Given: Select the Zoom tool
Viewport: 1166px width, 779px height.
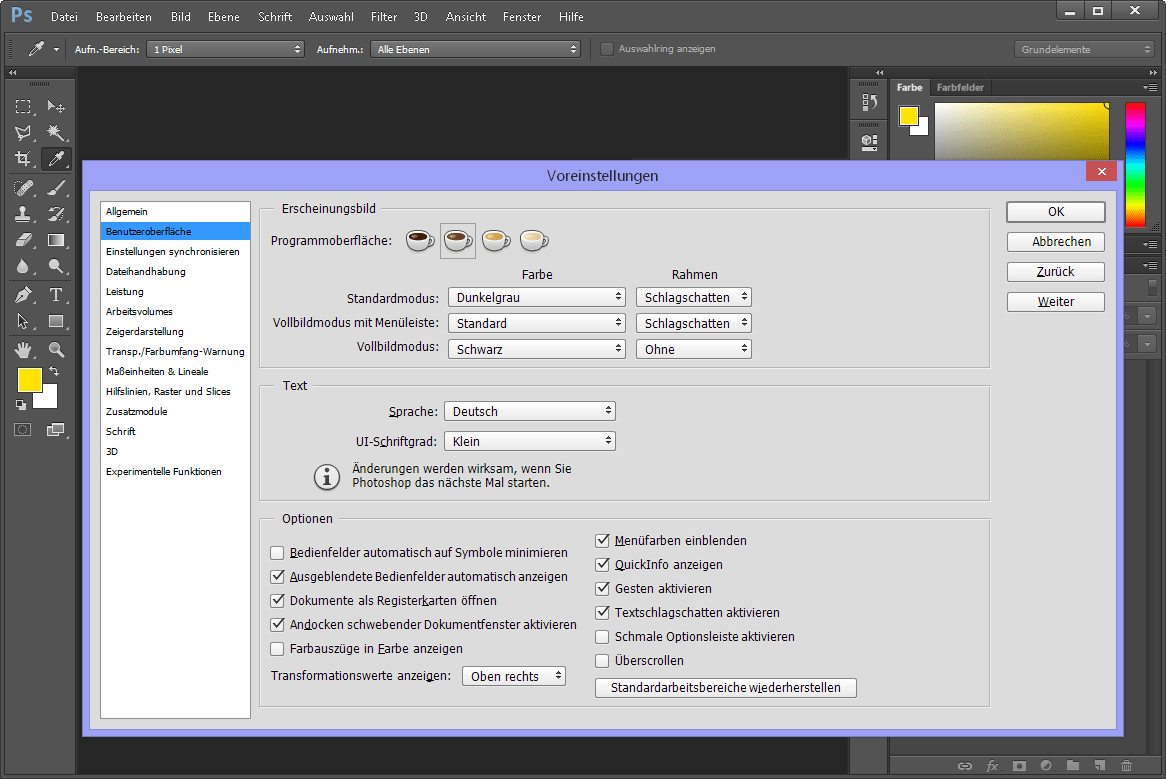Looking at the screenshot, I should click(x=56, y=349).
